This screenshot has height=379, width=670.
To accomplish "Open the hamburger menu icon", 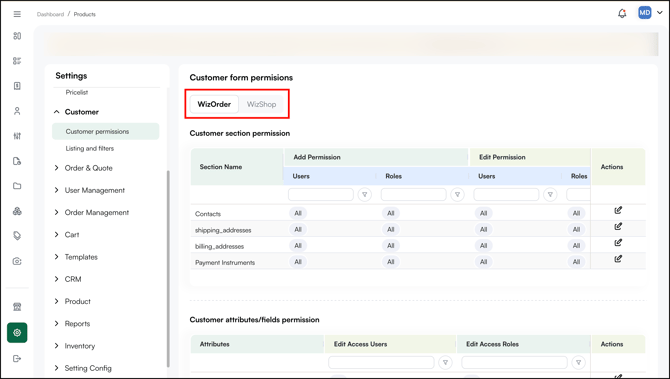I will point(17,14).
